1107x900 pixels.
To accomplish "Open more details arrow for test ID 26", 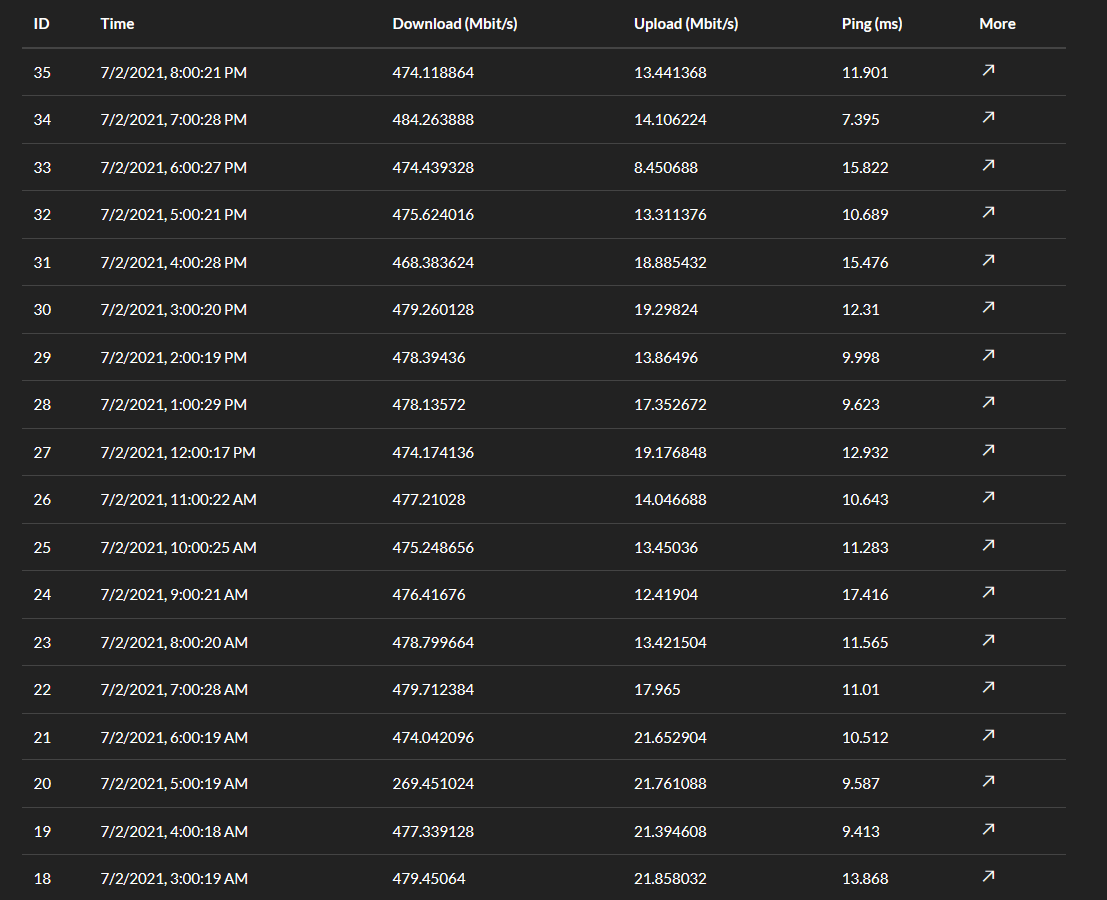I will tap(988, 498).
